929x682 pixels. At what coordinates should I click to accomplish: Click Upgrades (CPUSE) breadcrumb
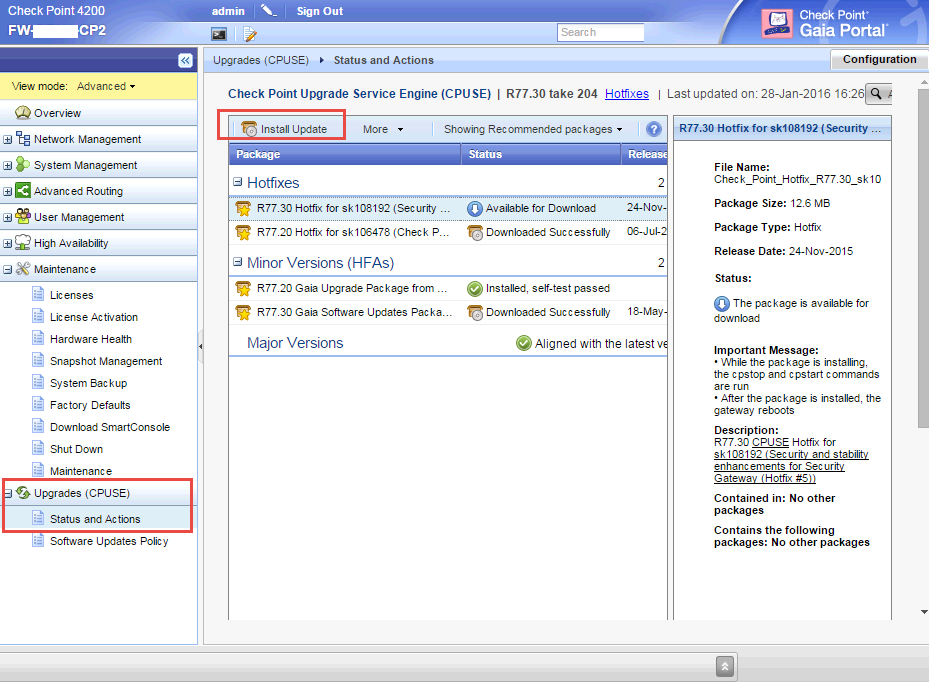(261, 60)
